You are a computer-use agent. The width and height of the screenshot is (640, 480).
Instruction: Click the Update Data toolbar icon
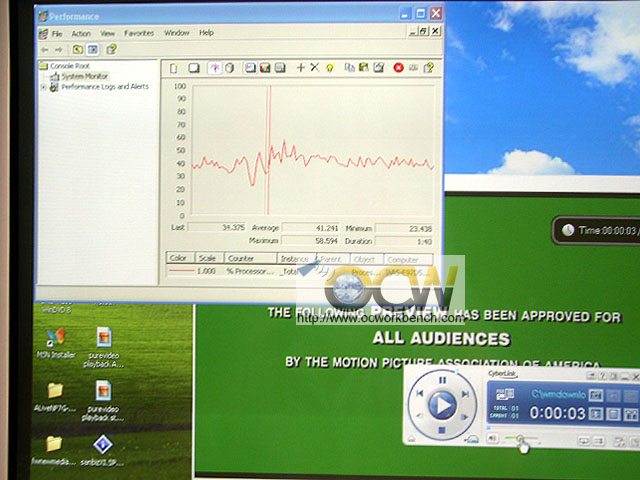click(x=413, y=68)
